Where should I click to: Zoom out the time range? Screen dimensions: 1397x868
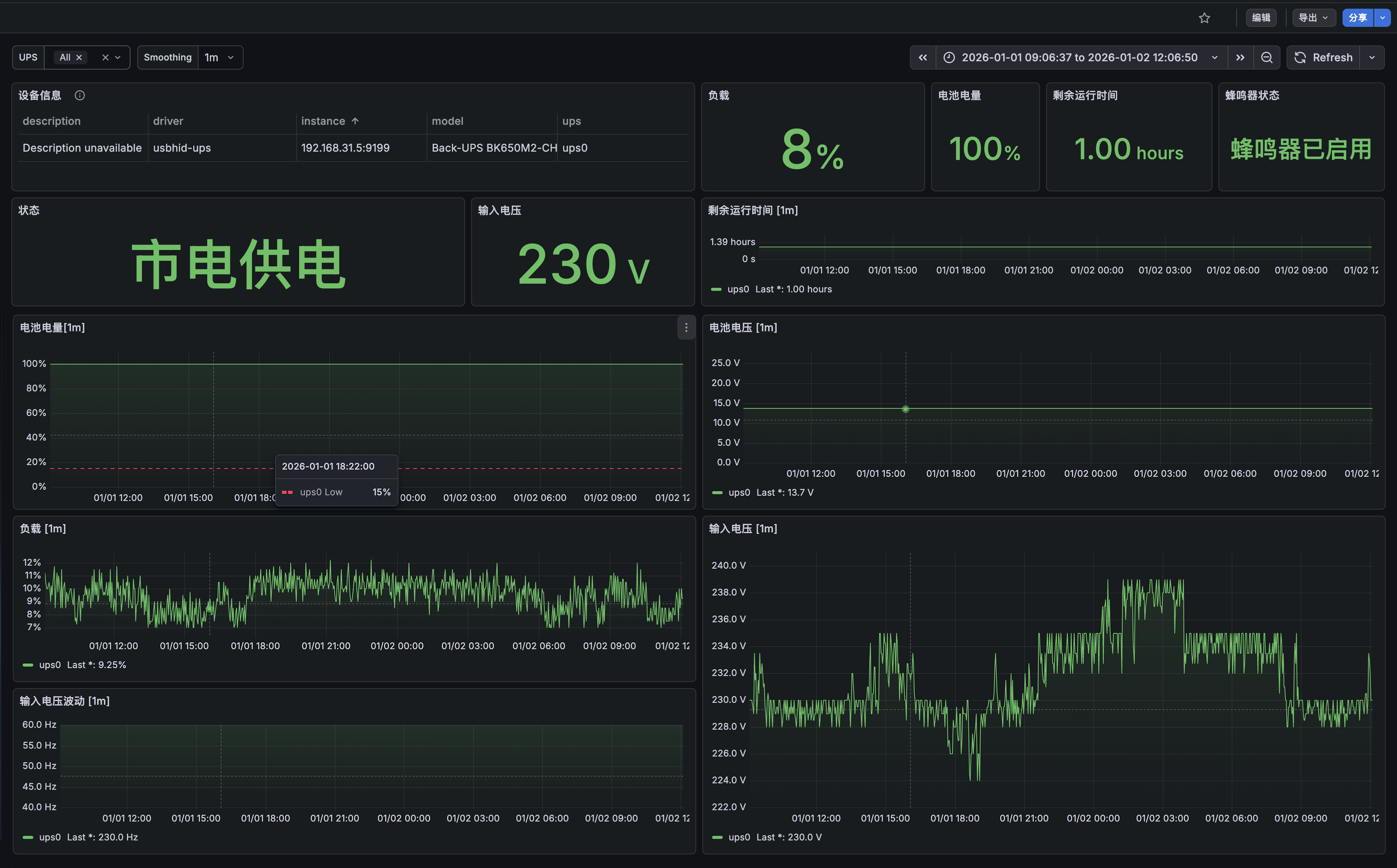[x=1266, y=57]
